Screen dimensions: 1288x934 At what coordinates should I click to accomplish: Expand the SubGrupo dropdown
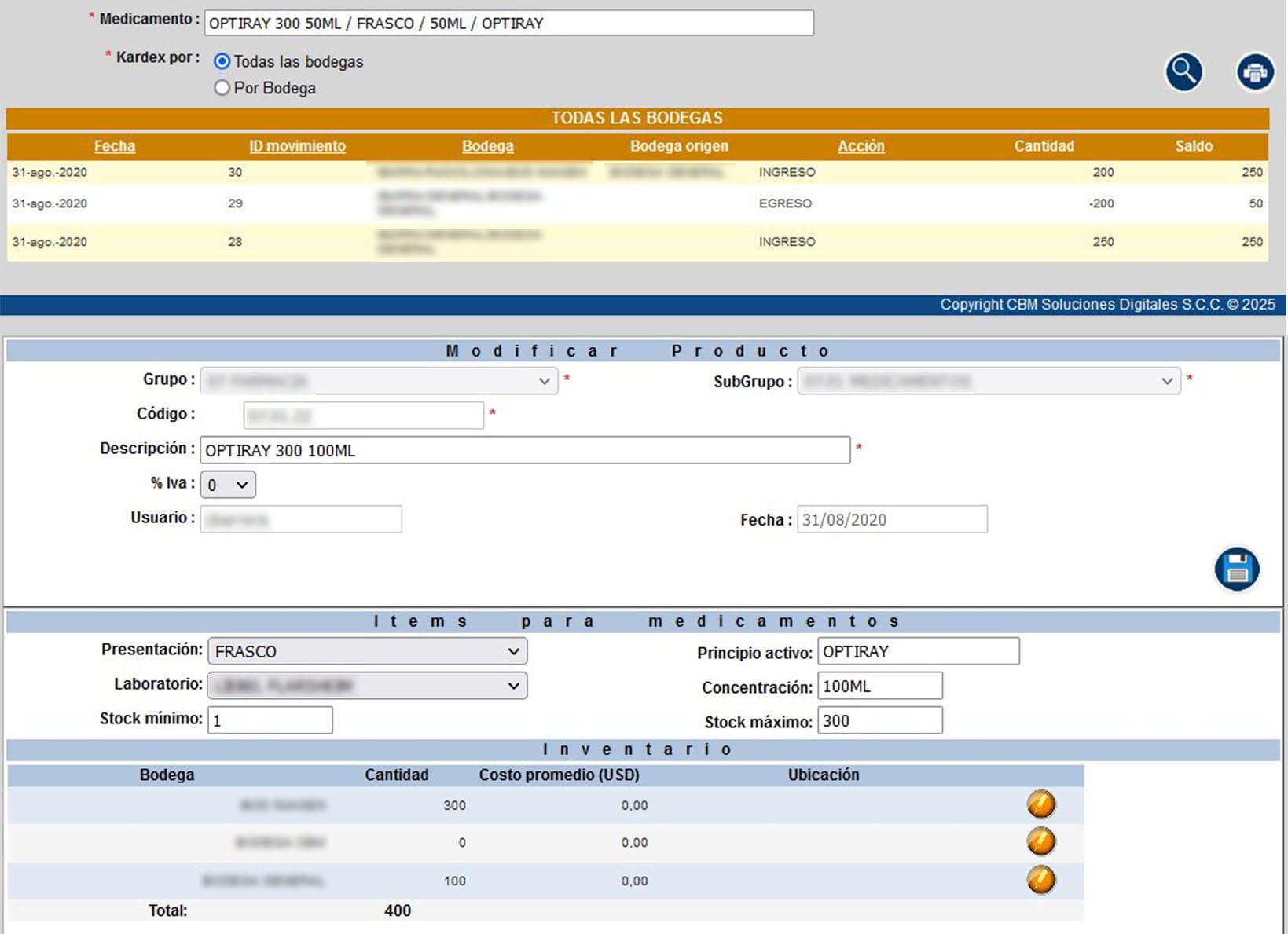click(988, 381)
